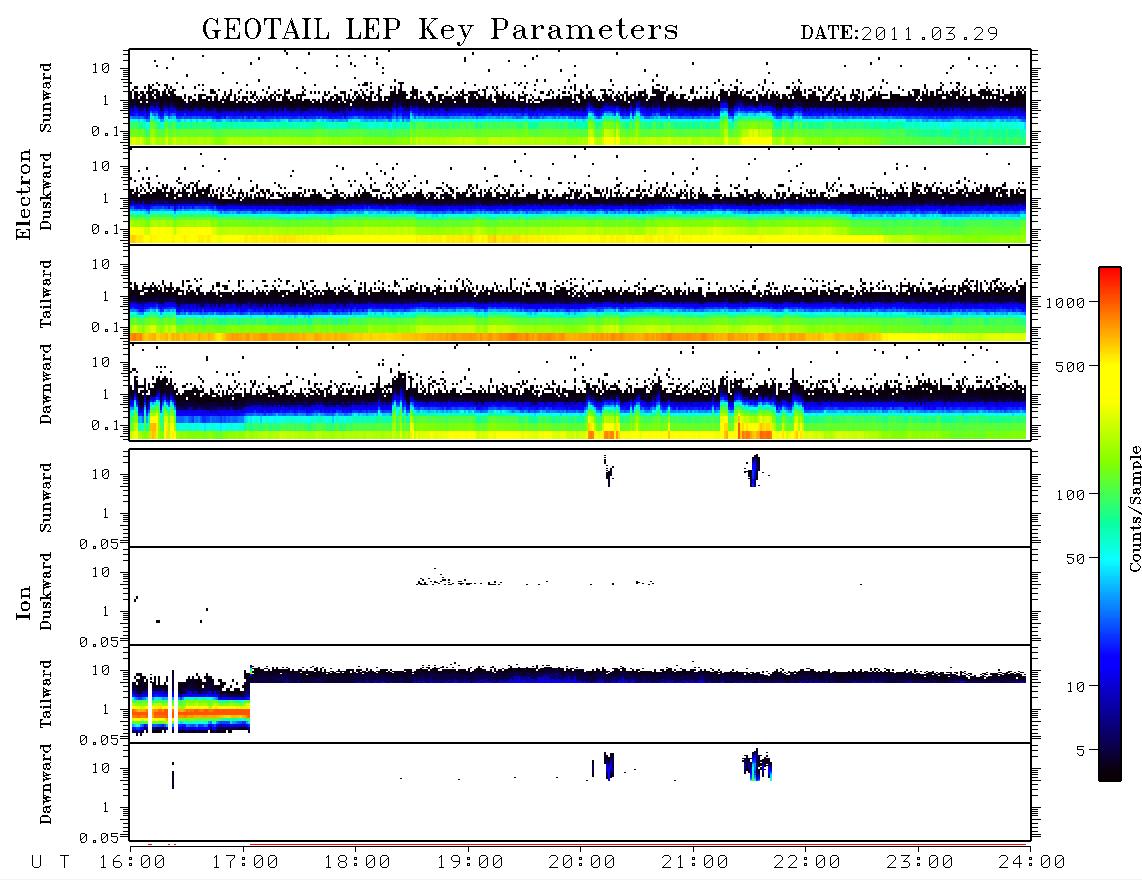Click the DATE:2011.03.29 label
Image resolution: width=1142 pixels, height=880 pixels.
coord(899,34)
